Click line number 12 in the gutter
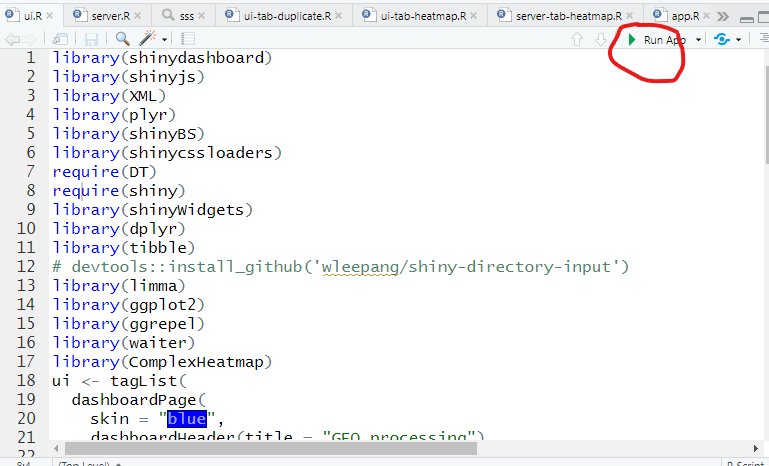This screenshot has height=466, width=769. click(x=26, y=267)
